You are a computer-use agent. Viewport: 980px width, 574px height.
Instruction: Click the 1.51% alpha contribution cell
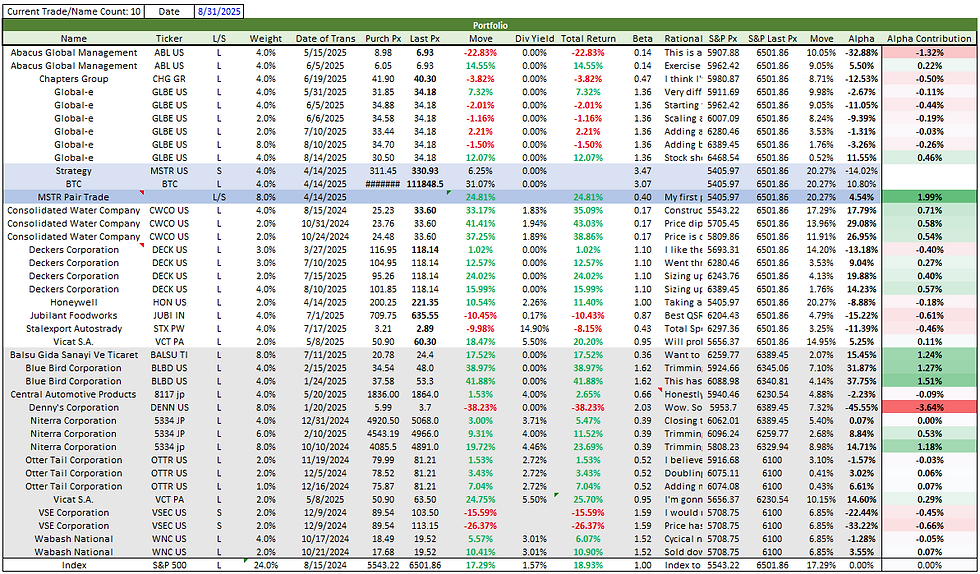click(x=929, y=381)
